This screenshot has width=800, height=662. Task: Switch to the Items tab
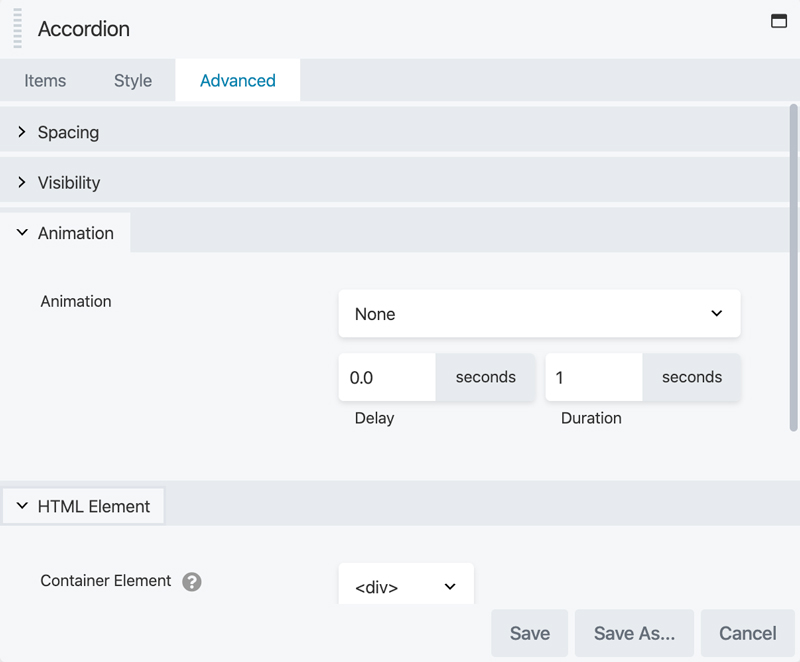click(x=45, y=81)
